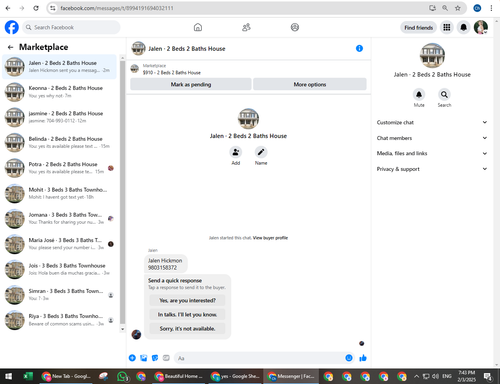Open more actions plus icon
This screenshot has width=500, height=384.
point(132,358)
